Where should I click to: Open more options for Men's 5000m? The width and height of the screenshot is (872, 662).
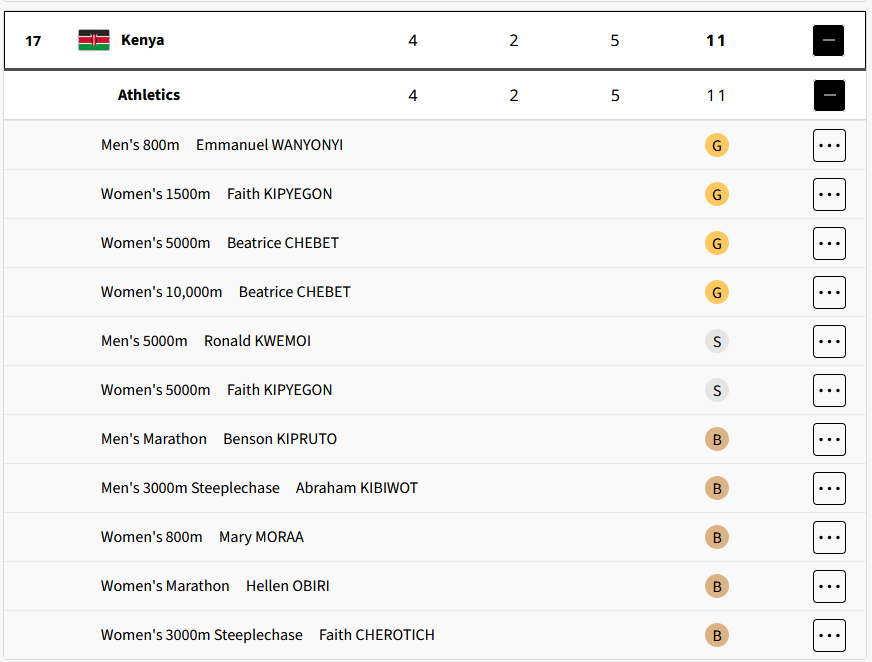(x=829, y=341)
